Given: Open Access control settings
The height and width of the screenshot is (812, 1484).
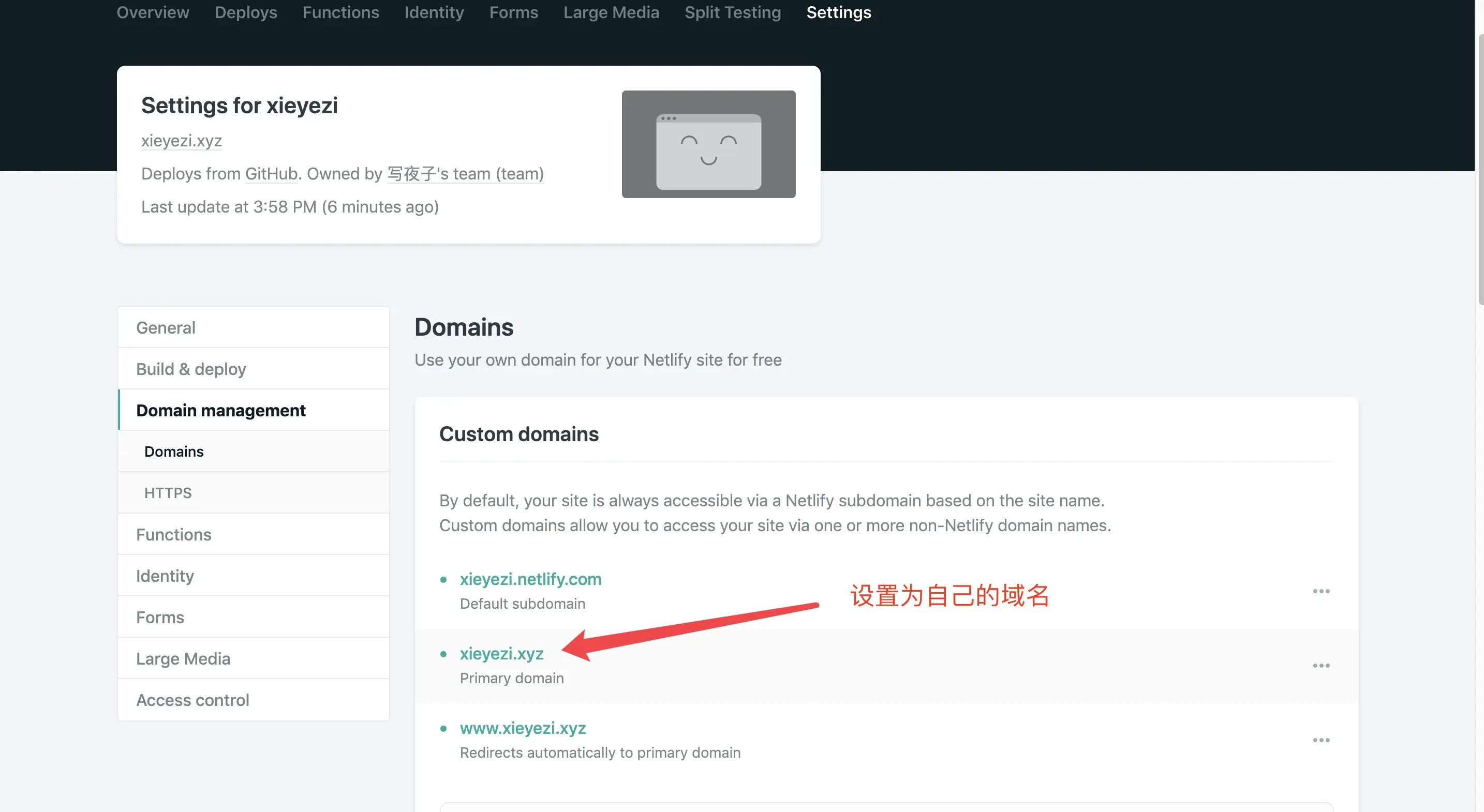Looking at the screenshot, I should pos(192,700).
